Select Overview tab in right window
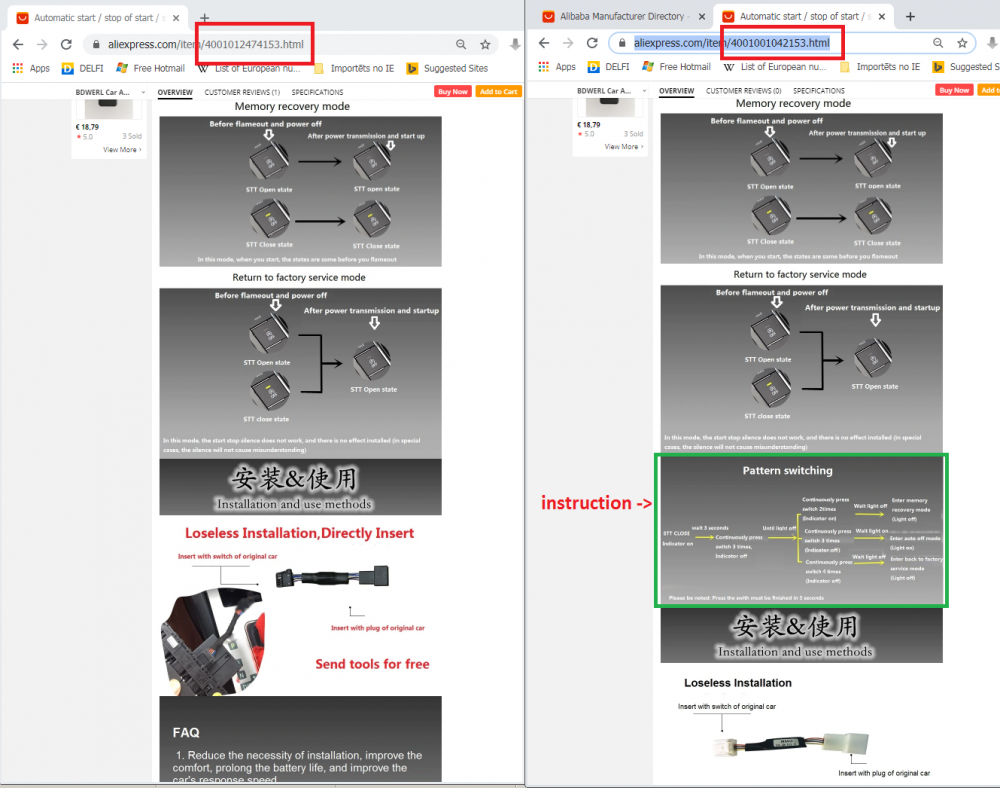The height and width of the screenshot is (788, 1000). click(x=677, y=91)
